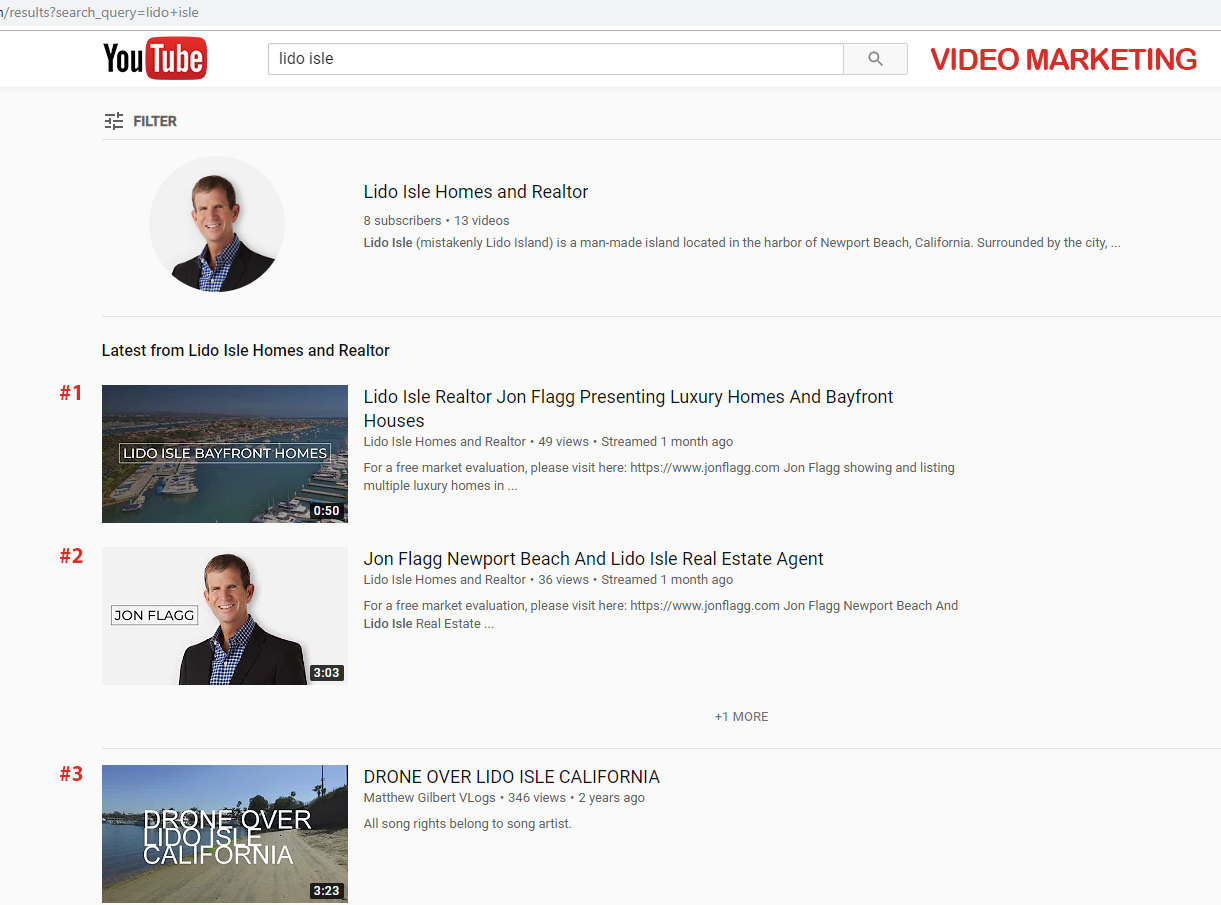Click the browser address bar URL
The image size is (1221, 905).
(100, 13)
